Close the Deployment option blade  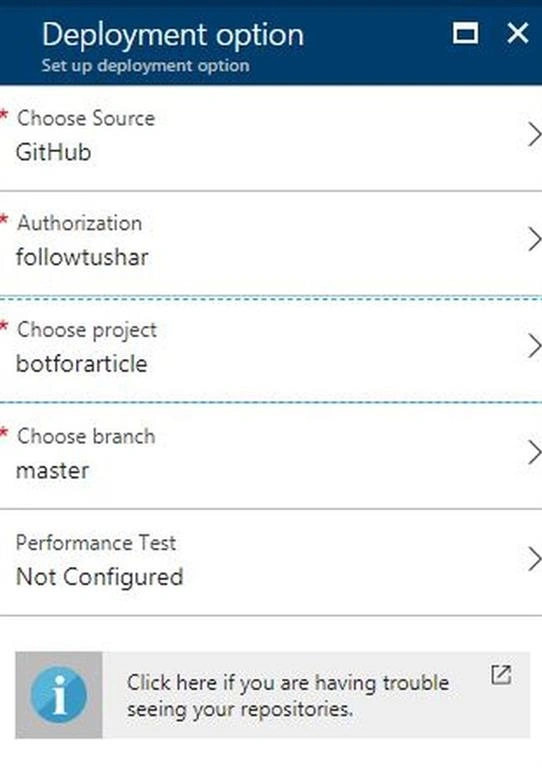click(x=518, y=33)
